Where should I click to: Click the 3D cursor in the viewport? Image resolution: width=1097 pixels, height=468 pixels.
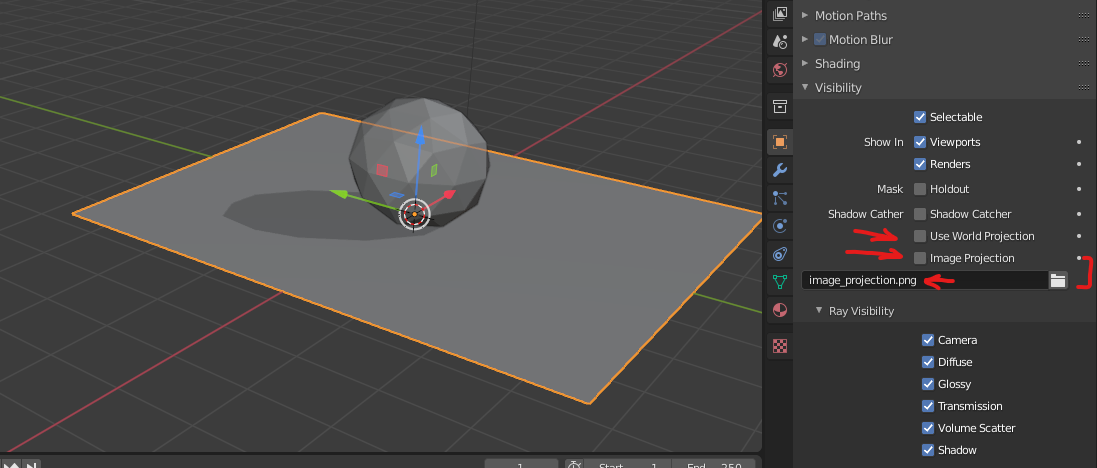click(x=414, y=214)
